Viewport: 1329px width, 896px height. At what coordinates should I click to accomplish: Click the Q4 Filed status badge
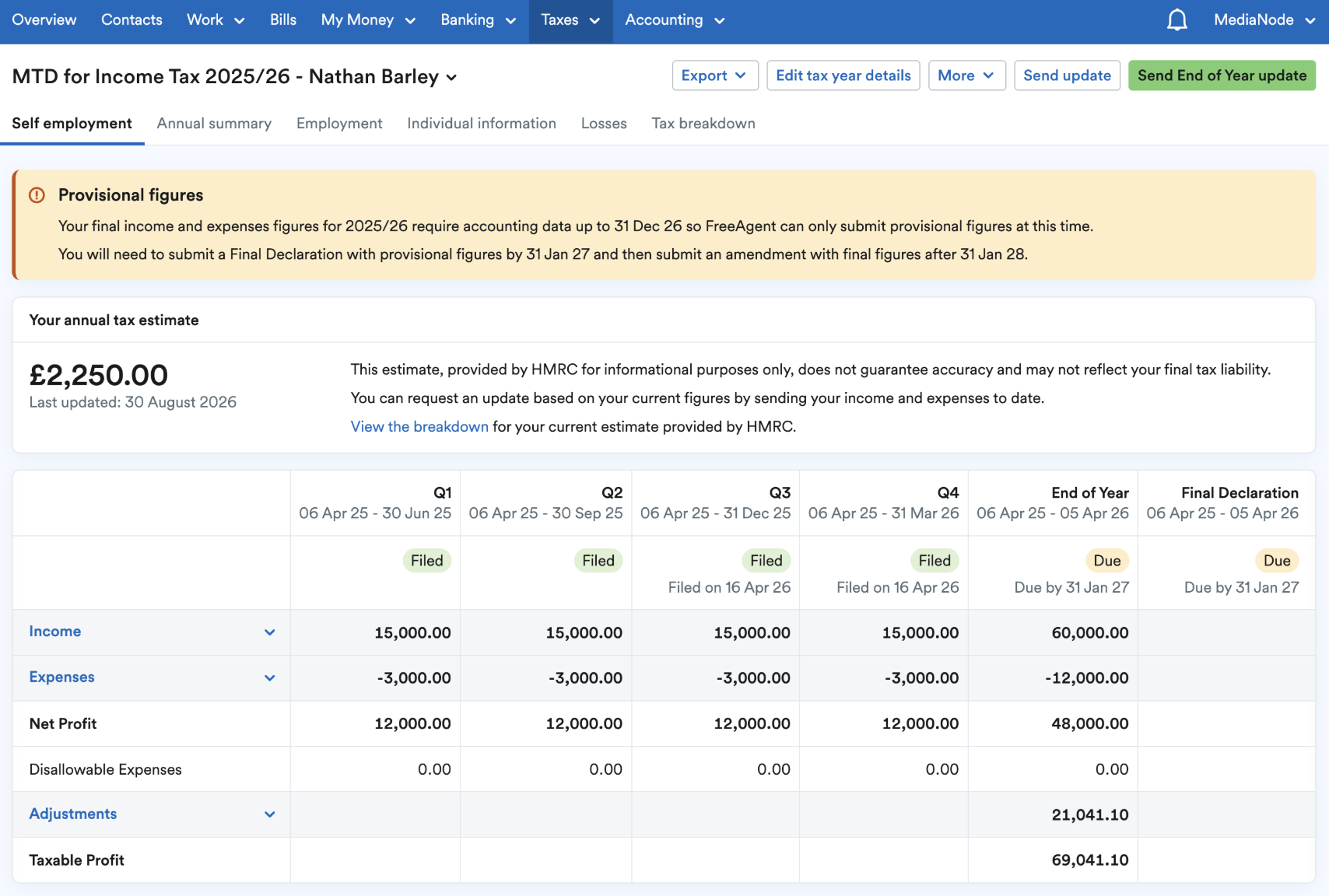point(934,561)
